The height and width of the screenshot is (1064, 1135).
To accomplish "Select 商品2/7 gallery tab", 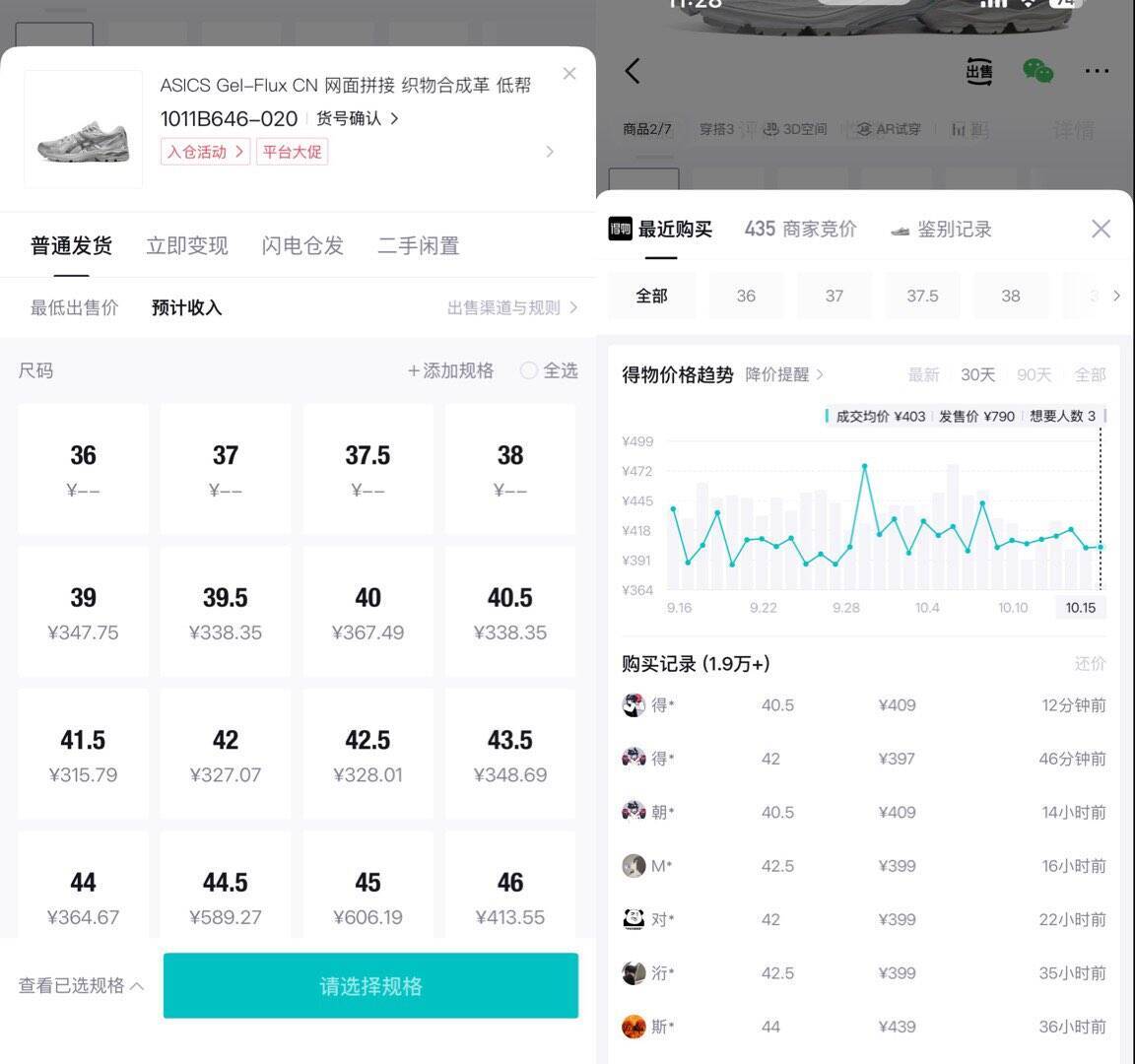I will [x=647, y=129].
